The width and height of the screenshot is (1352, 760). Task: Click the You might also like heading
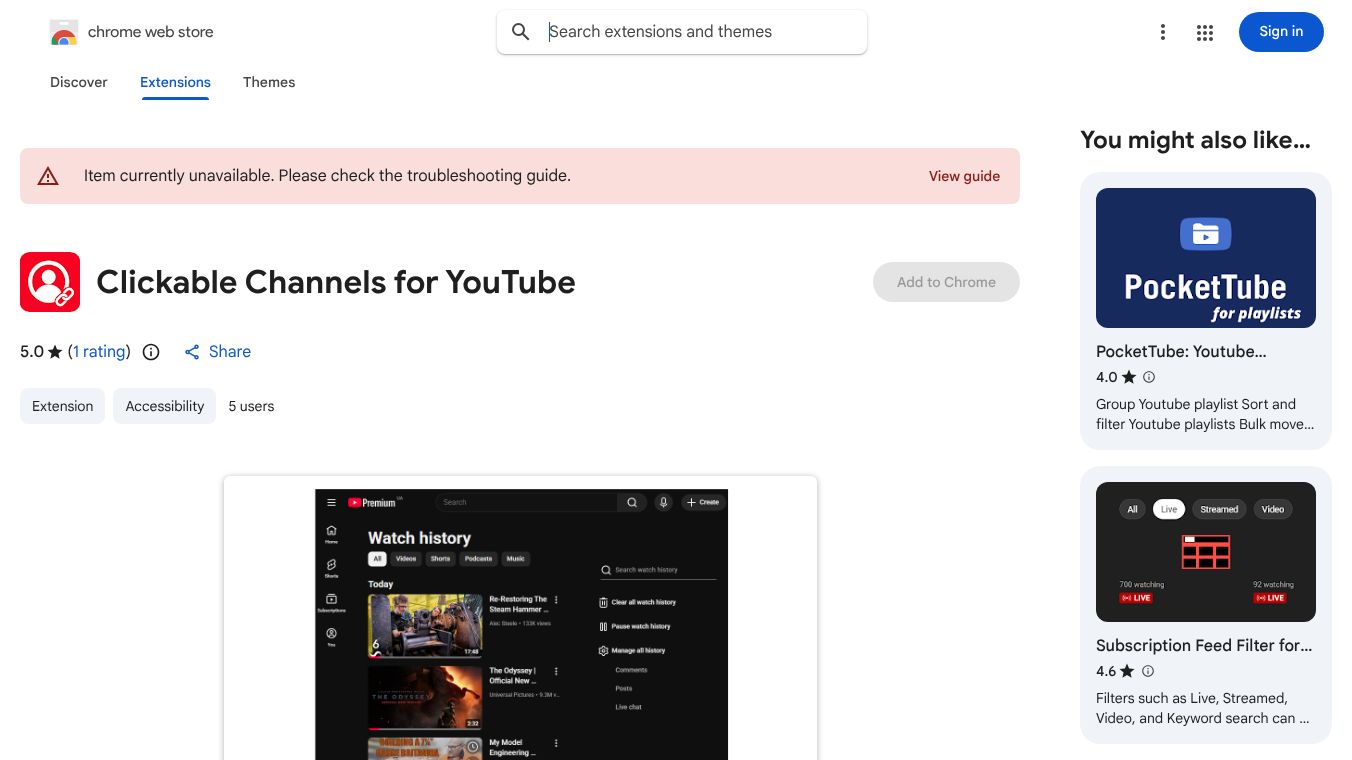coord(1195,140)
